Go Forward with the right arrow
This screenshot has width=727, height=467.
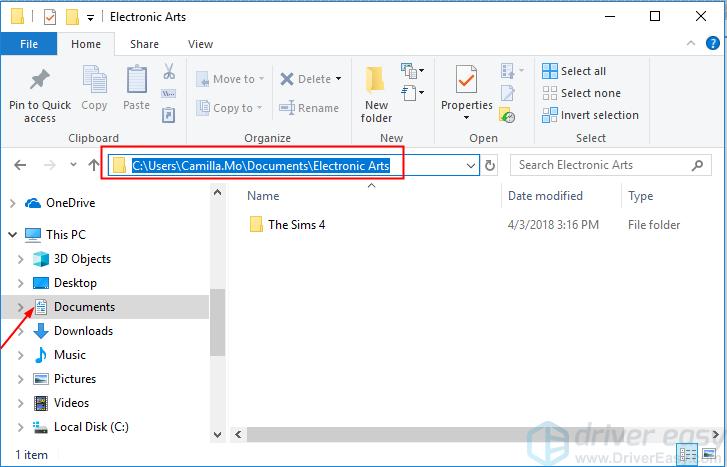[x=50, y=165]
